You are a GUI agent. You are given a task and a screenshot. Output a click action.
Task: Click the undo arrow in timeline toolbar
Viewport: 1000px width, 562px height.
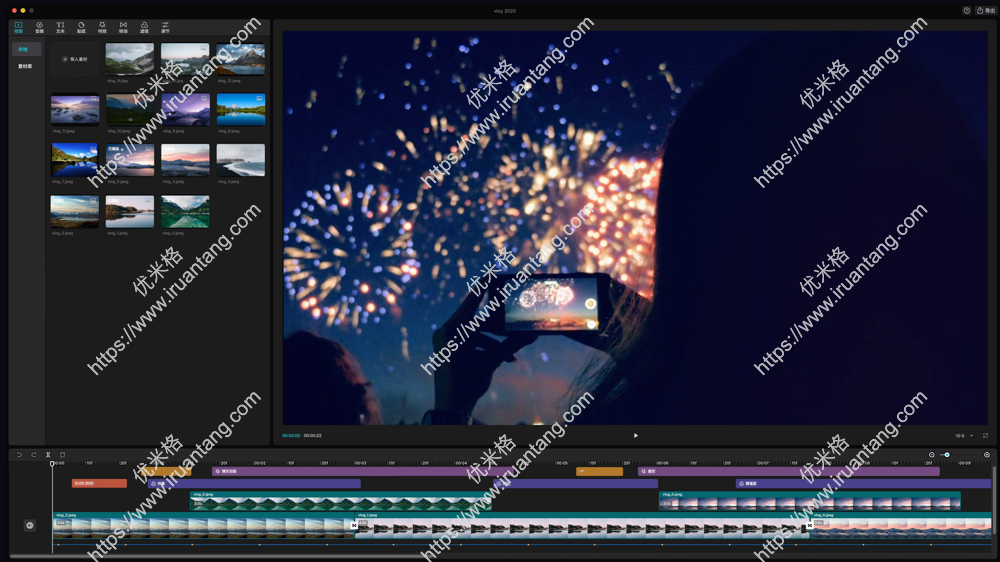point(19,455)
